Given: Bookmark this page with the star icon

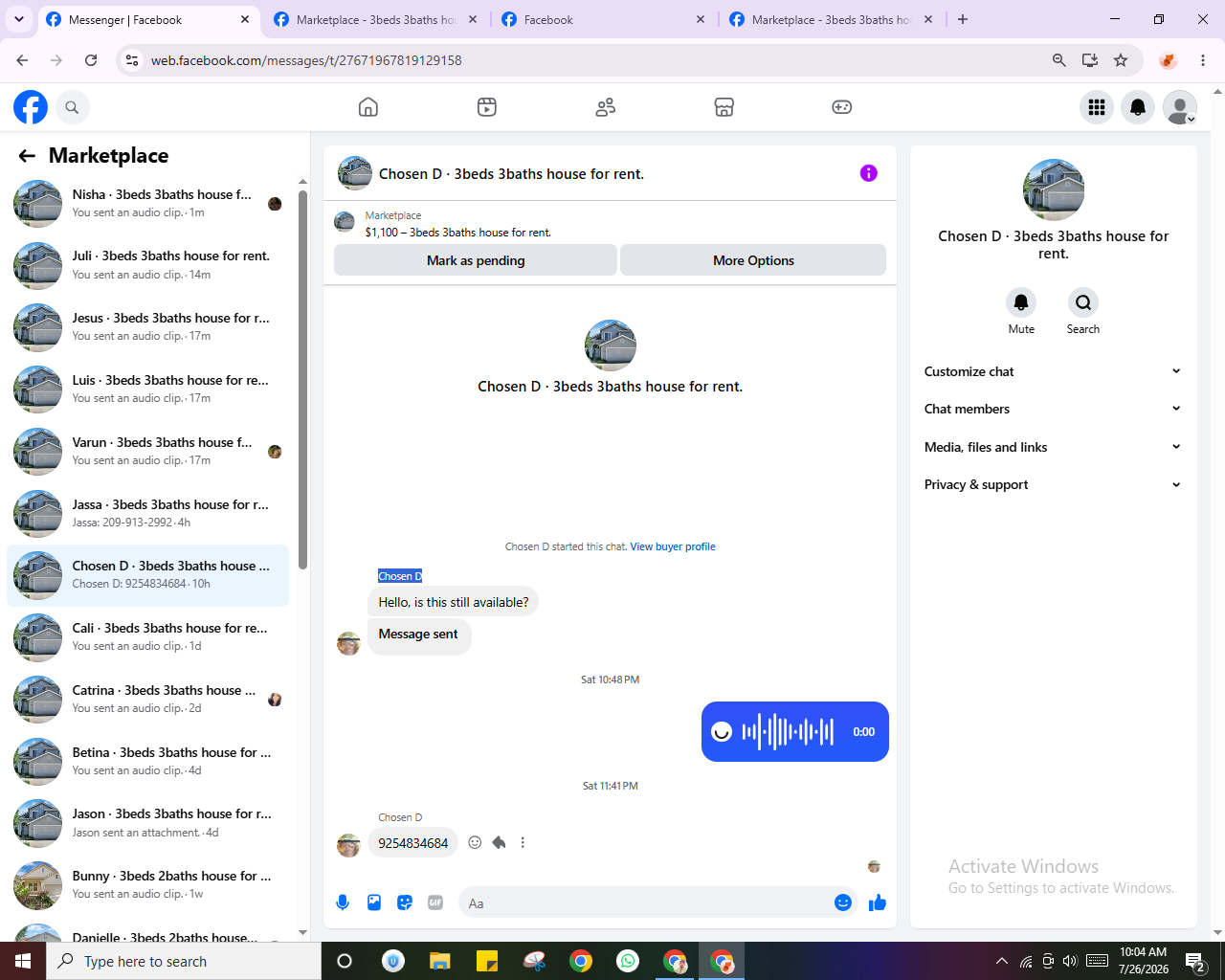Looking at the screenshot, I should (1121, 60).
